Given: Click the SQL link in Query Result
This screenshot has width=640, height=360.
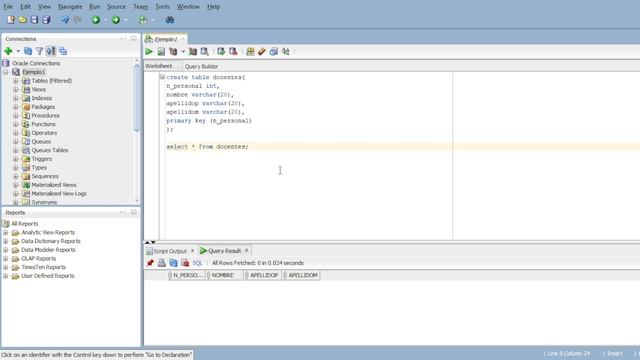Looking at the screenshot, I should coord(198,263).
